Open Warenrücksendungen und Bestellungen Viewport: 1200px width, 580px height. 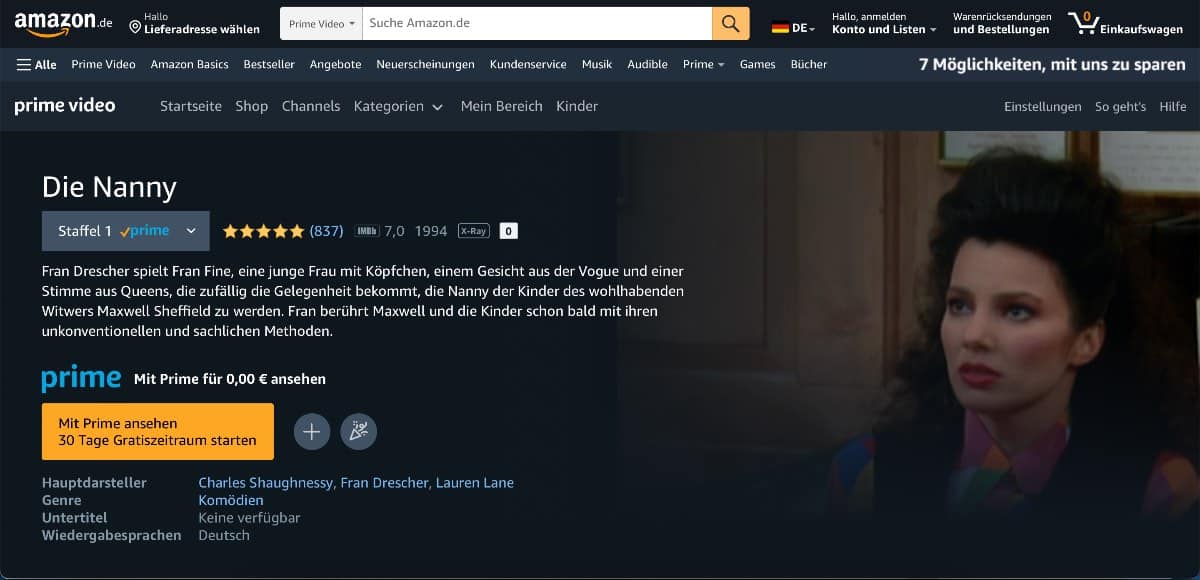coord(1002,23)
